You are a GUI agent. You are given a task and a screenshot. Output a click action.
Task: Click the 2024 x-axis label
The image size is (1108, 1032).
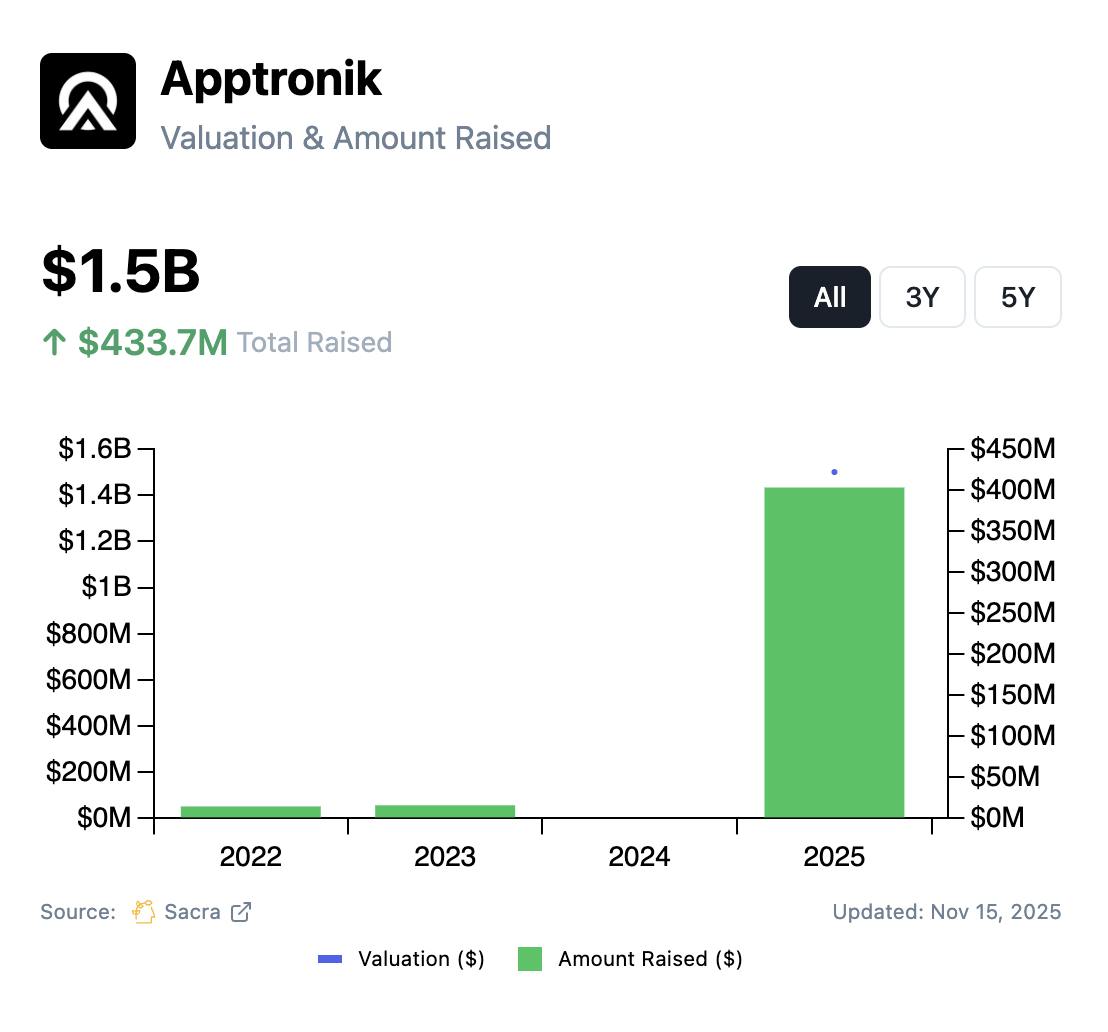pyautogui.click(x=639, y=857)
